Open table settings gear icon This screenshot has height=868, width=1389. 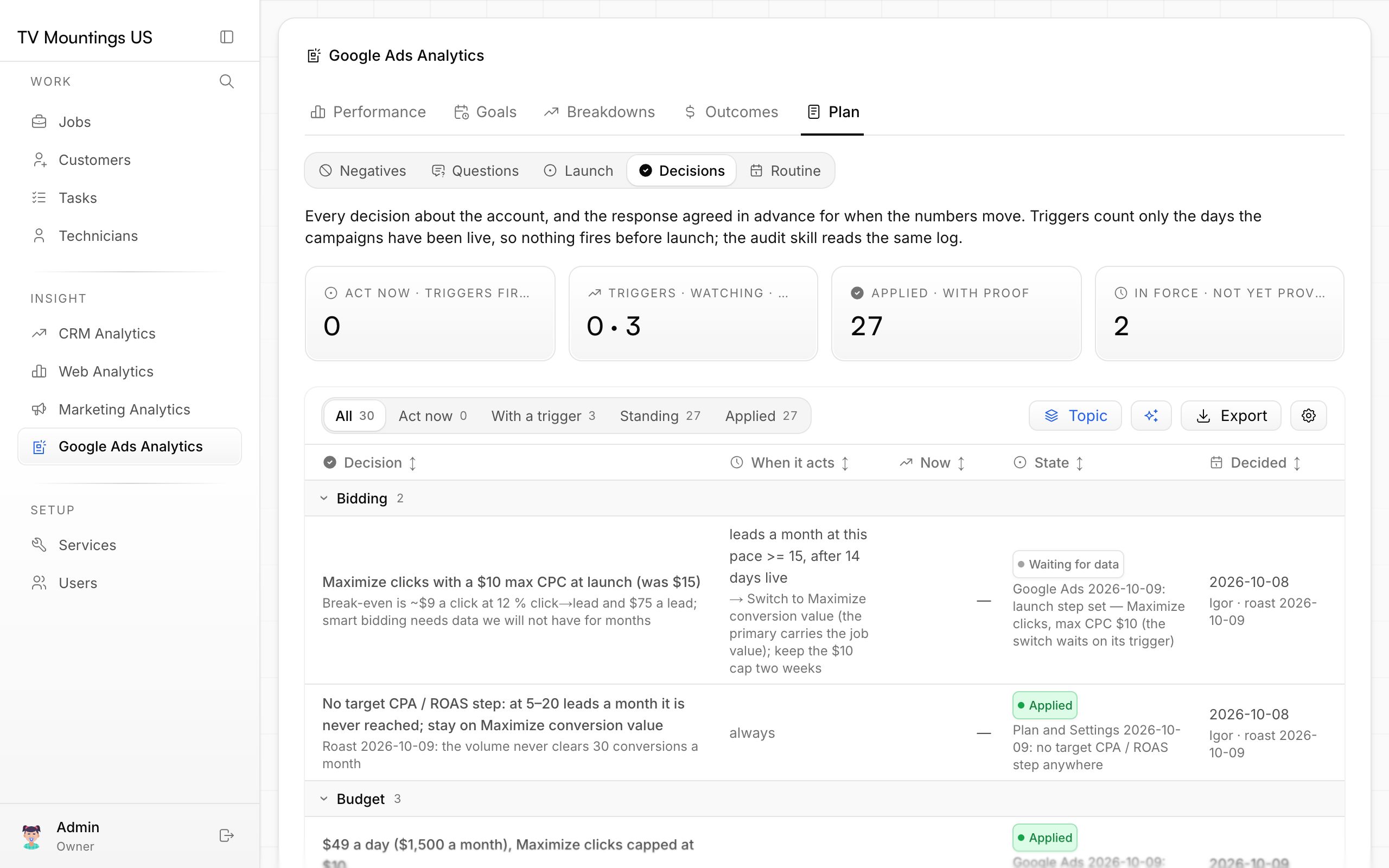[x=1308, y=416]
